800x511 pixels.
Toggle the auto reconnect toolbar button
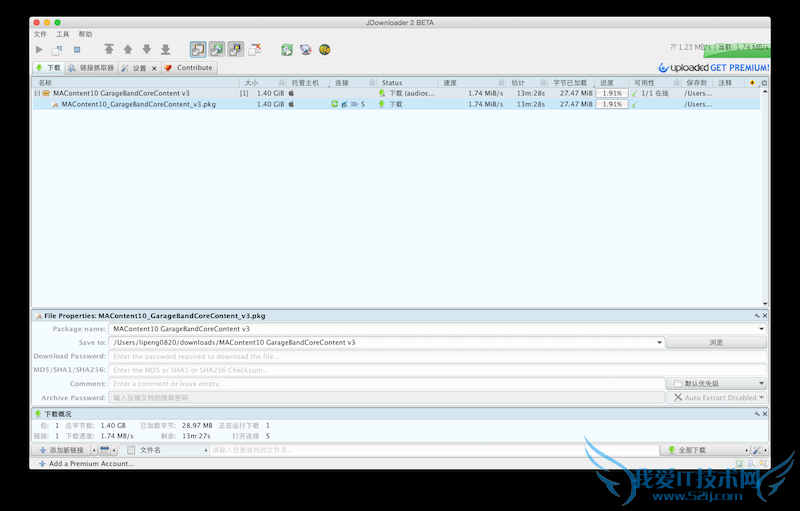click(217, 49)
